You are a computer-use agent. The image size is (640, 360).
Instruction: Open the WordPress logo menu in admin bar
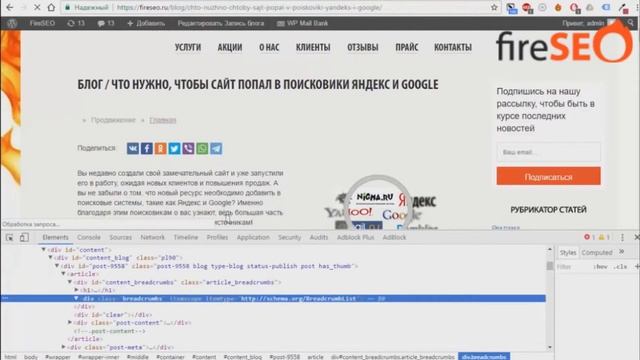tap(12, 23)
